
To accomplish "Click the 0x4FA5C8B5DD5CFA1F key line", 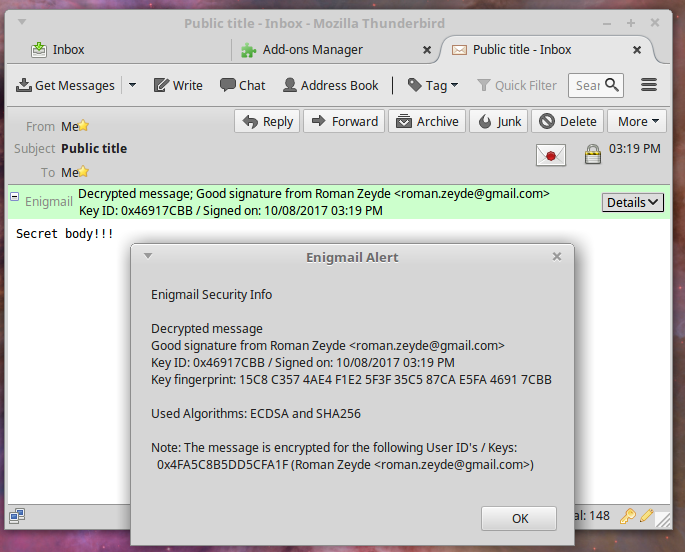I will (345, 464).
